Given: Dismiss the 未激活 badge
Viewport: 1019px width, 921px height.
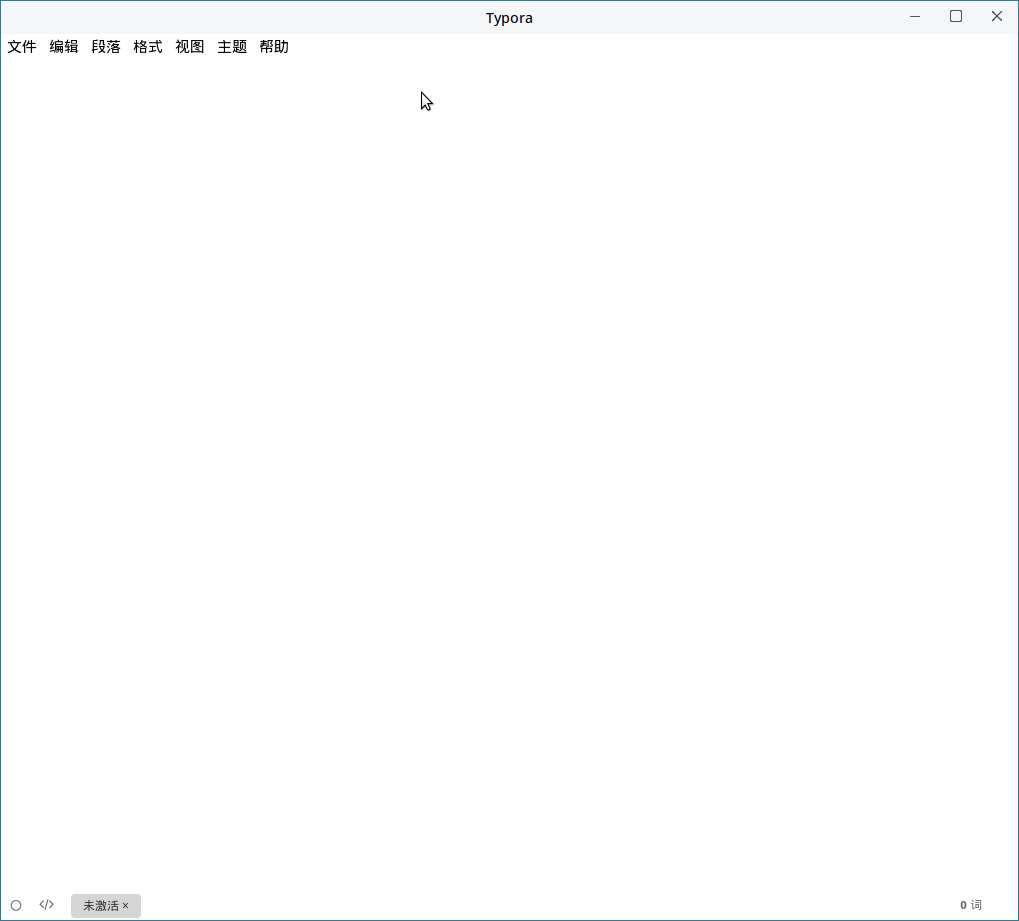Looking at the screenshot, I should point(125,905).
